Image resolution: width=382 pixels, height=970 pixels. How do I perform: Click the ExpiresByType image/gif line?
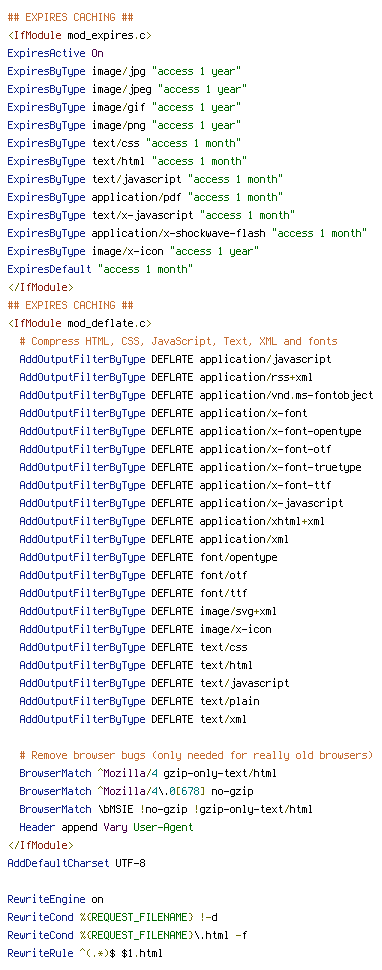point(124,107)
